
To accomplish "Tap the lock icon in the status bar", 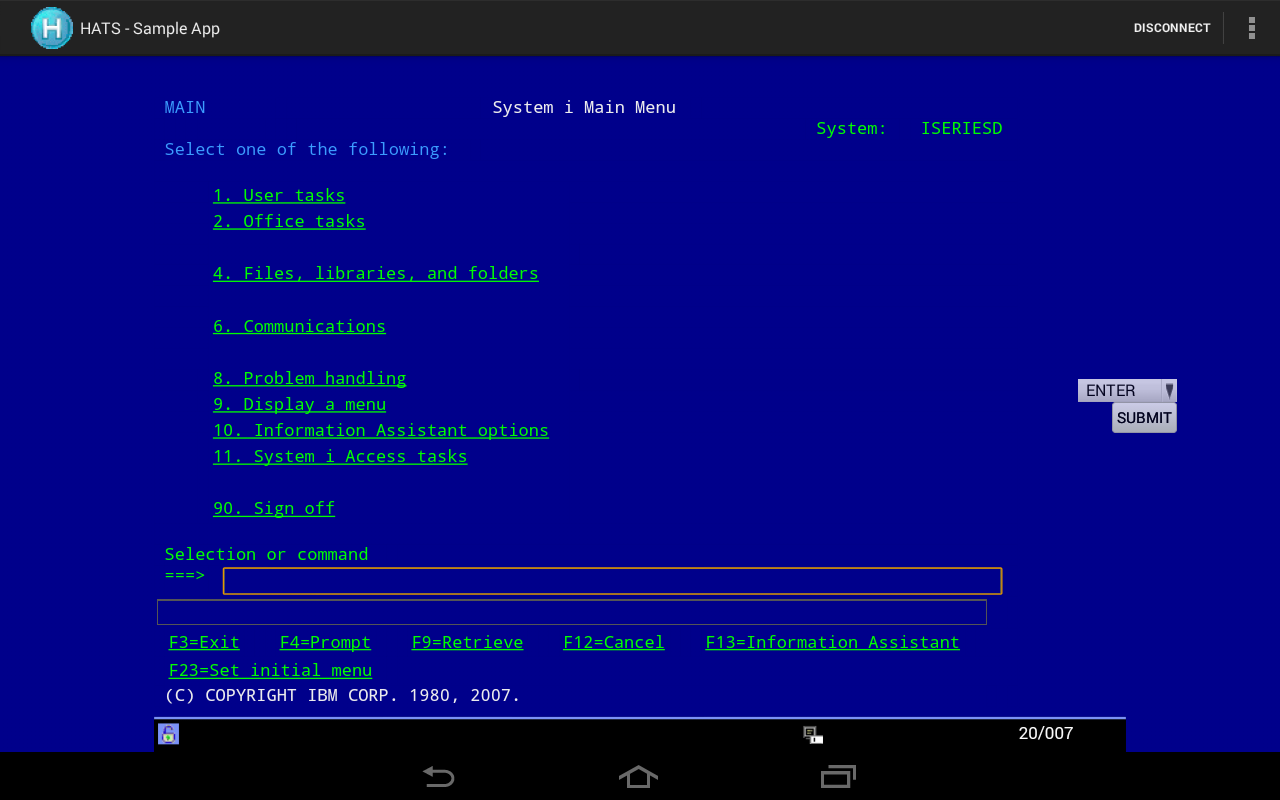I will 168,734.
